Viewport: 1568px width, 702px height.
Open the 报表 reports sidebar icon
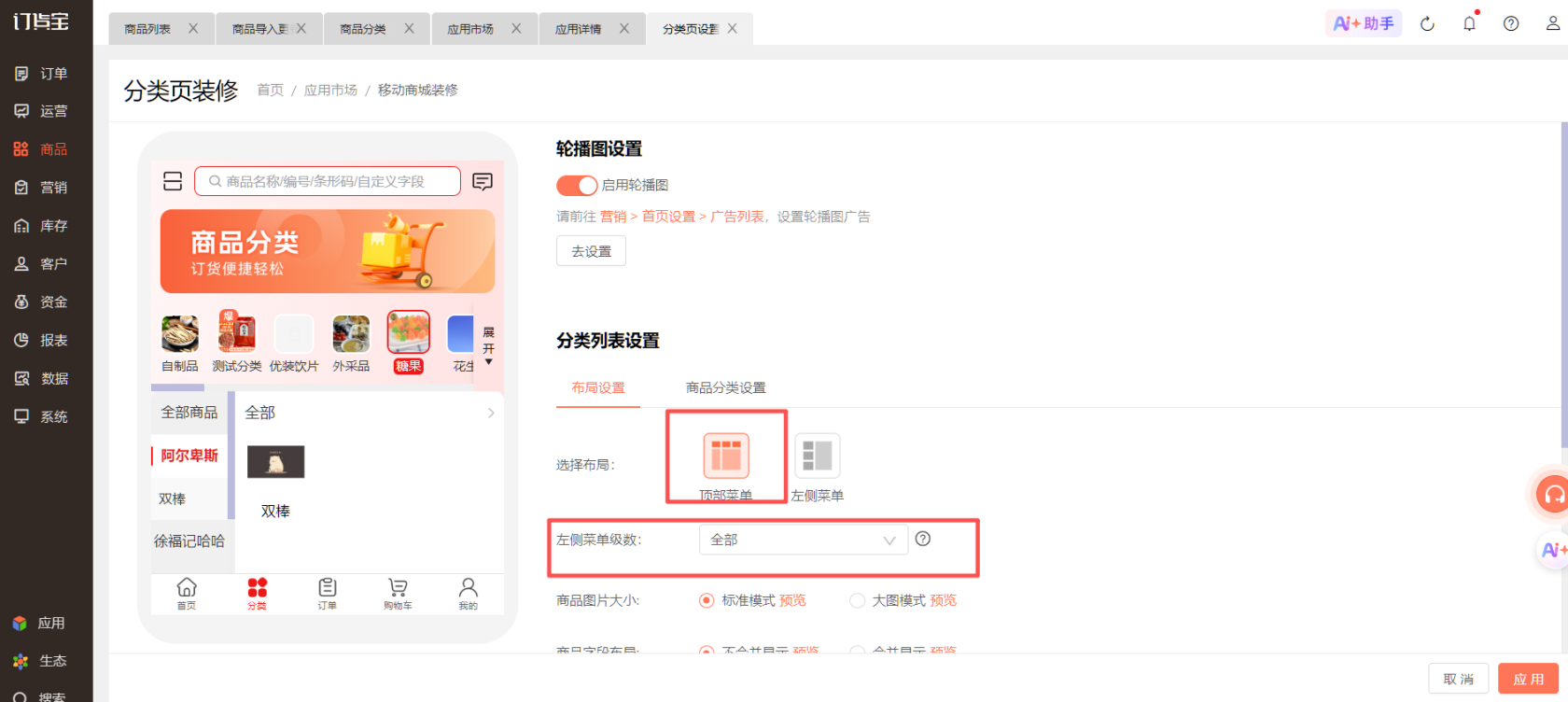click(21, 341)
